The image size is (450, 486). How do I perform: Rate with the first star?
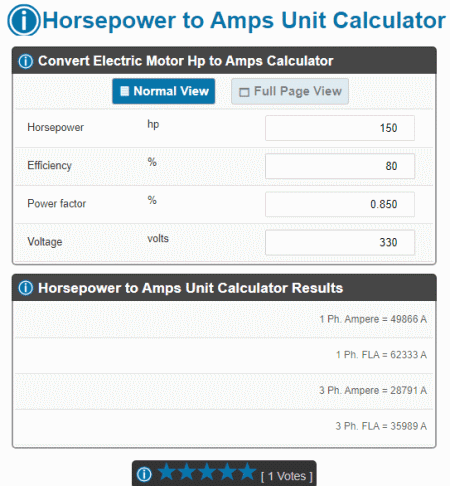(x=166, y=472)
